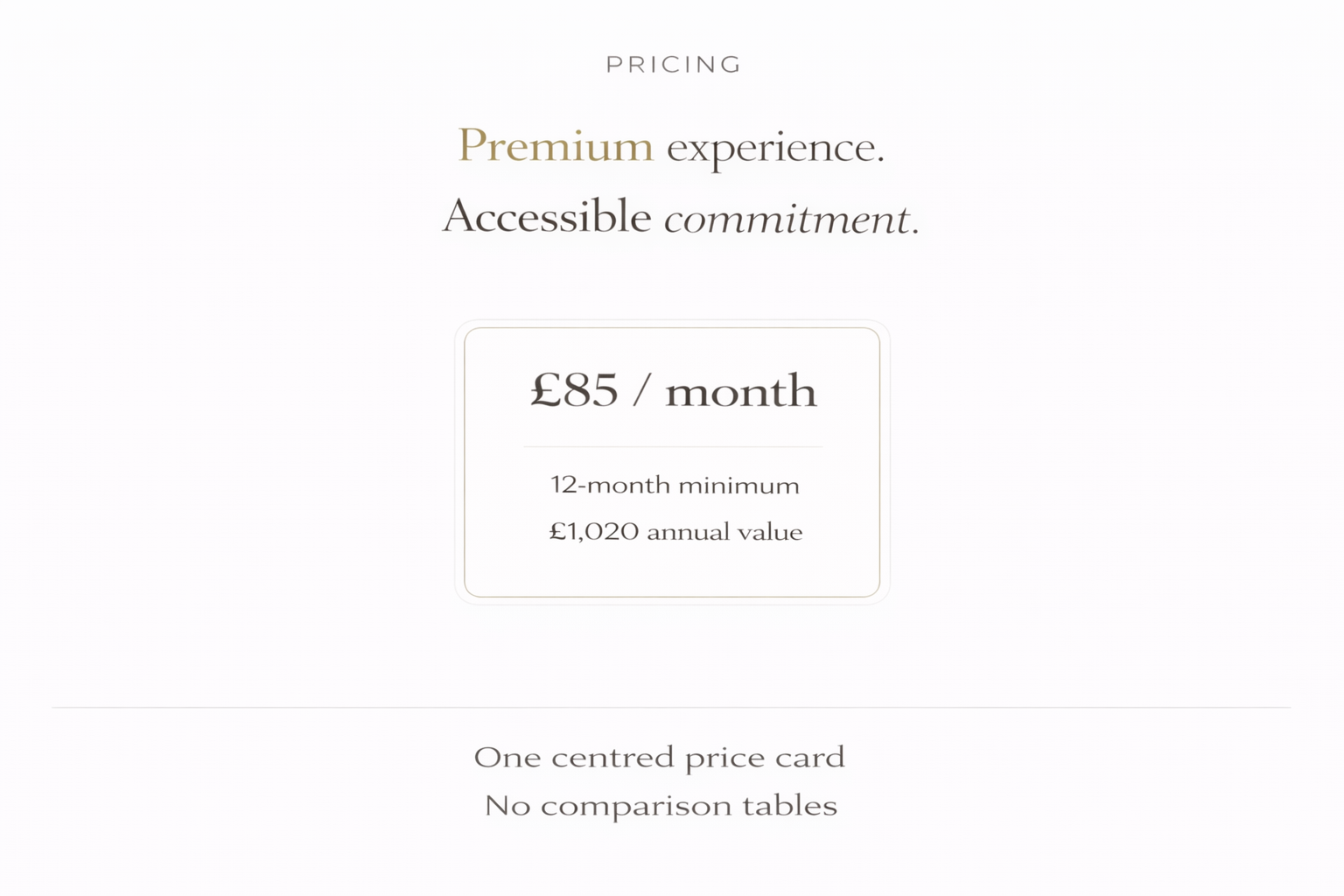Click the word No in the footer note
Image resolution: width=1344 pixels, height=896 pixels.
(507, 805)
